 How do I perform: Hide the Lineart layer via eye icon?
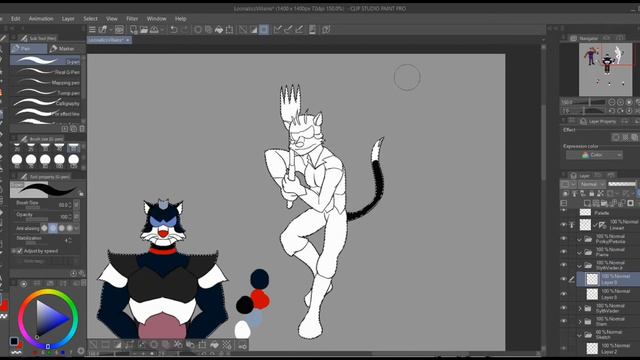pyautogui.click(x=564, y=225)
